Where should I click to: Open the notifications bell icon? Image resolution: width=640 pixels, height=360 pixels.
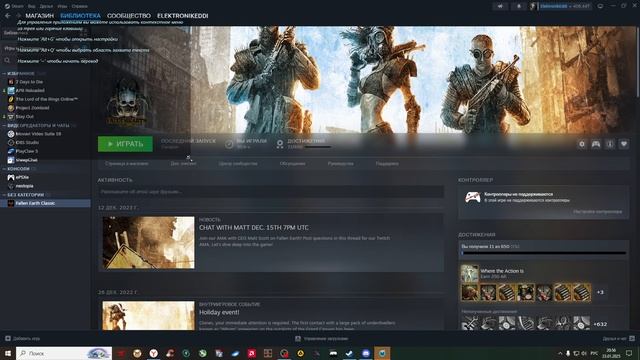click(x=519, y=6)
